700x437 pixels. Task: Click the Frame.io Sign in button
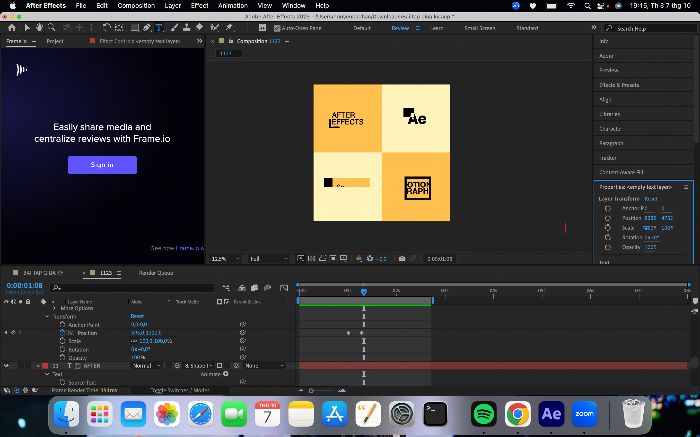tap(102, 165)
